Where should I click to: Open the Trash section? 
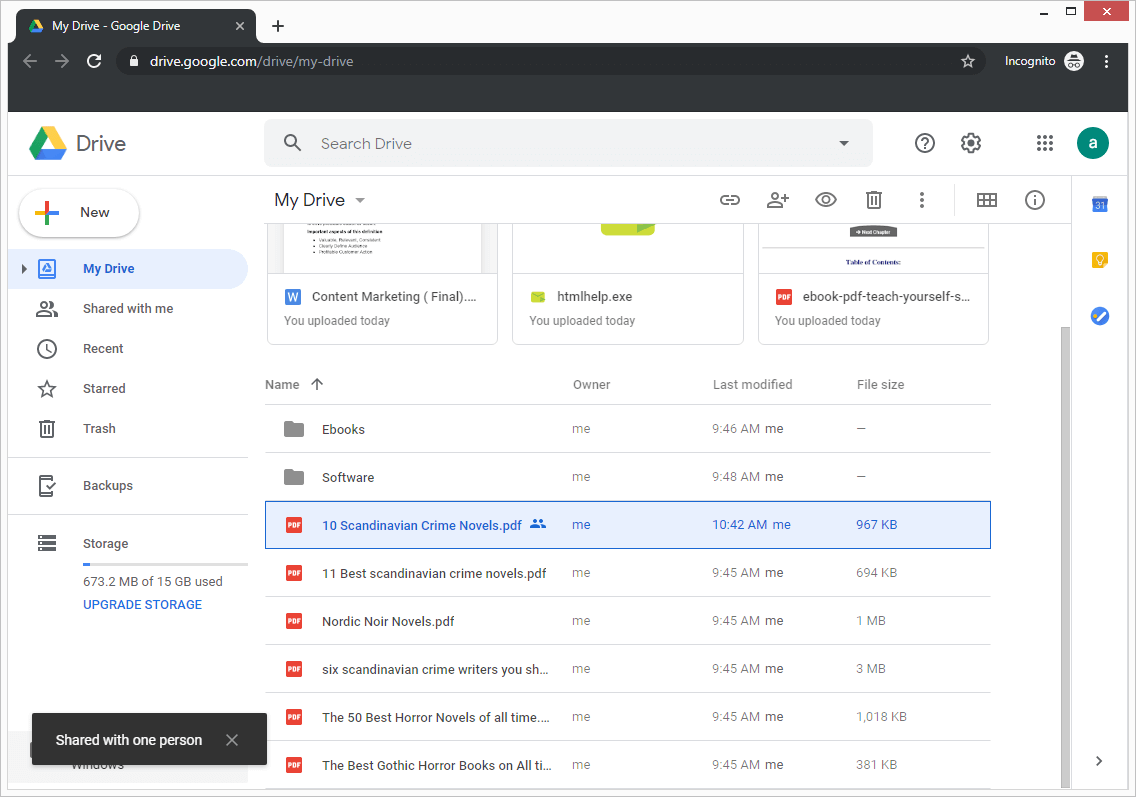click(128, 428)
